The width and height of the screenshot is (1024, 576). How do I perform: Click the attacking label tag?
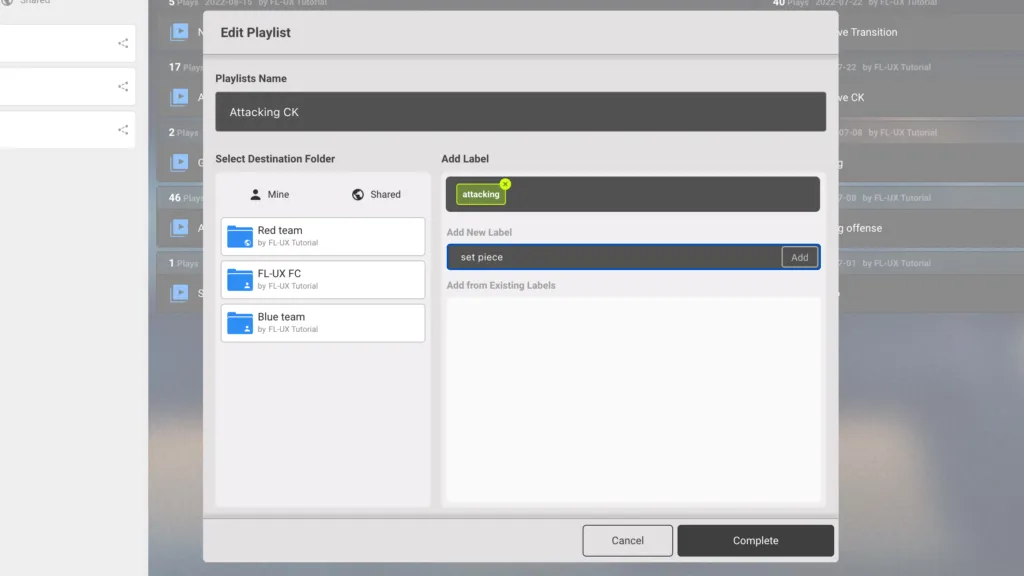481,194
